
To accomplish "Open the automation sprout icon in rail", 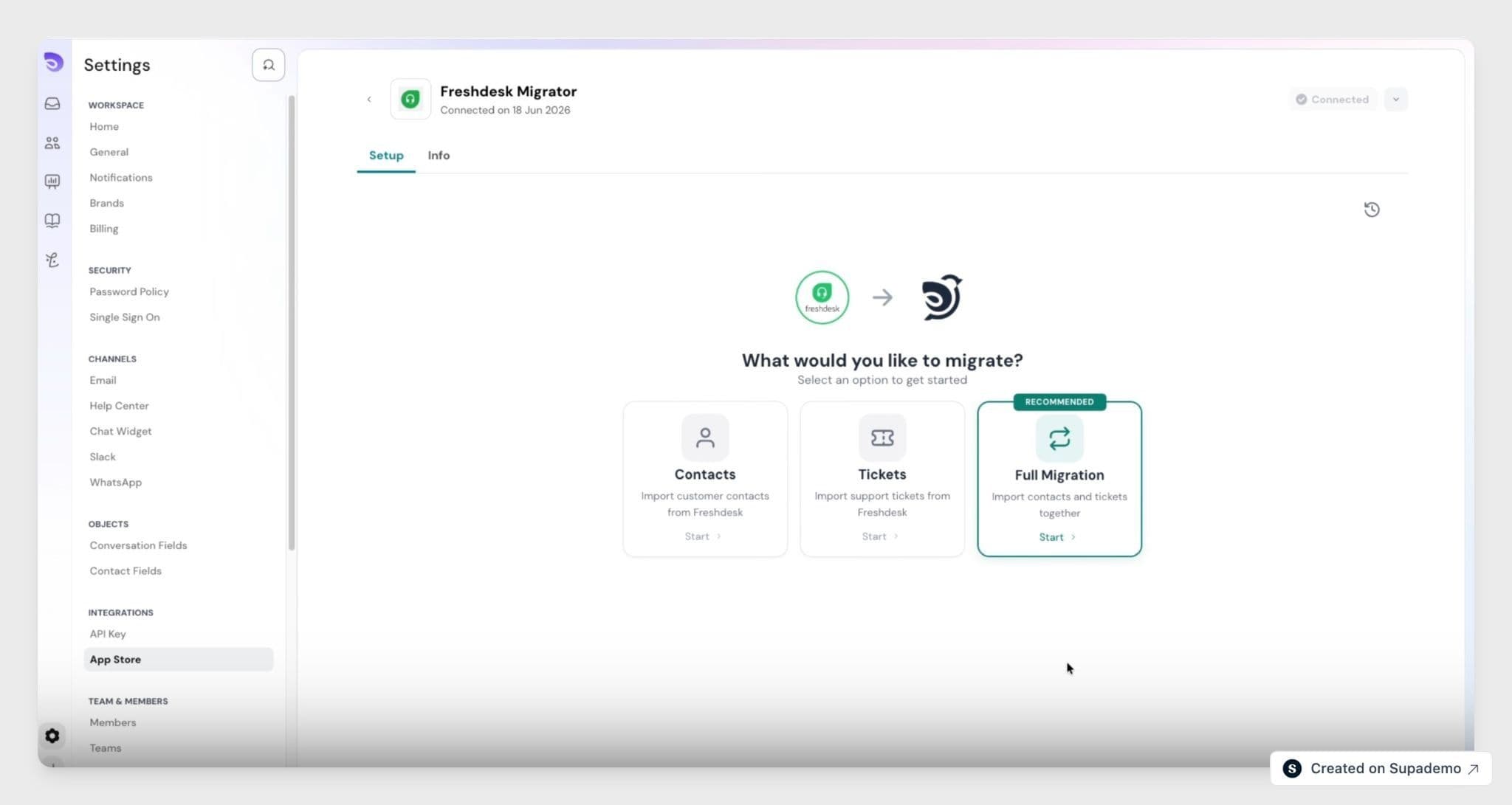I will (52, 260).
